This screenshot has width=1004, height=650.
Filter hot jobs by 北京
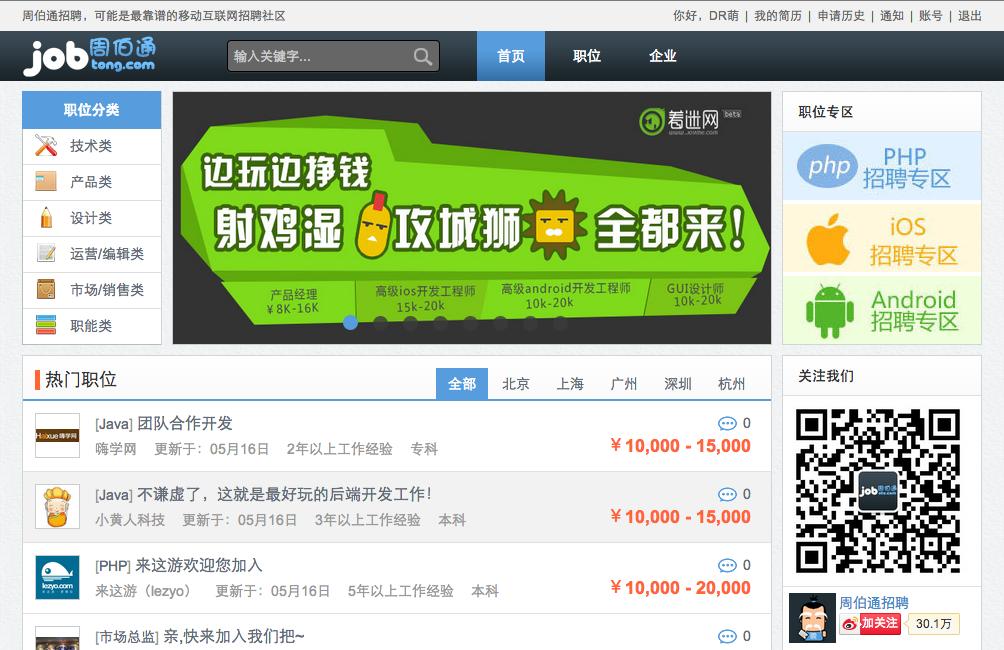(x=515, y=384)
